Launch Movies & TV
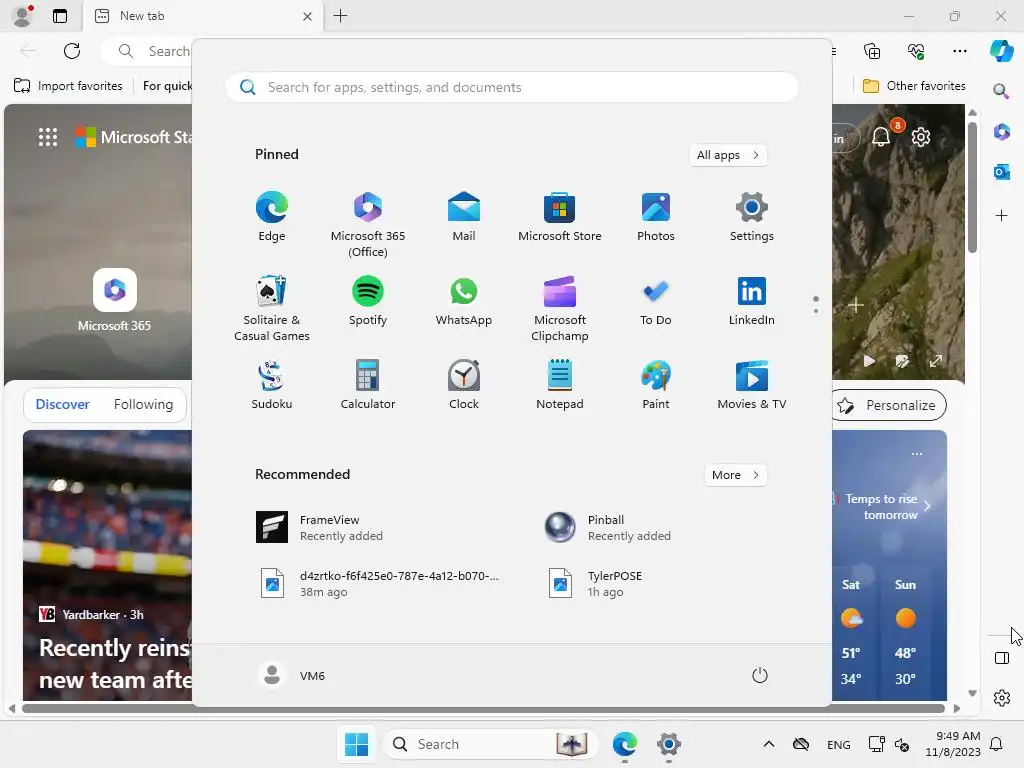 click(752, 385)
